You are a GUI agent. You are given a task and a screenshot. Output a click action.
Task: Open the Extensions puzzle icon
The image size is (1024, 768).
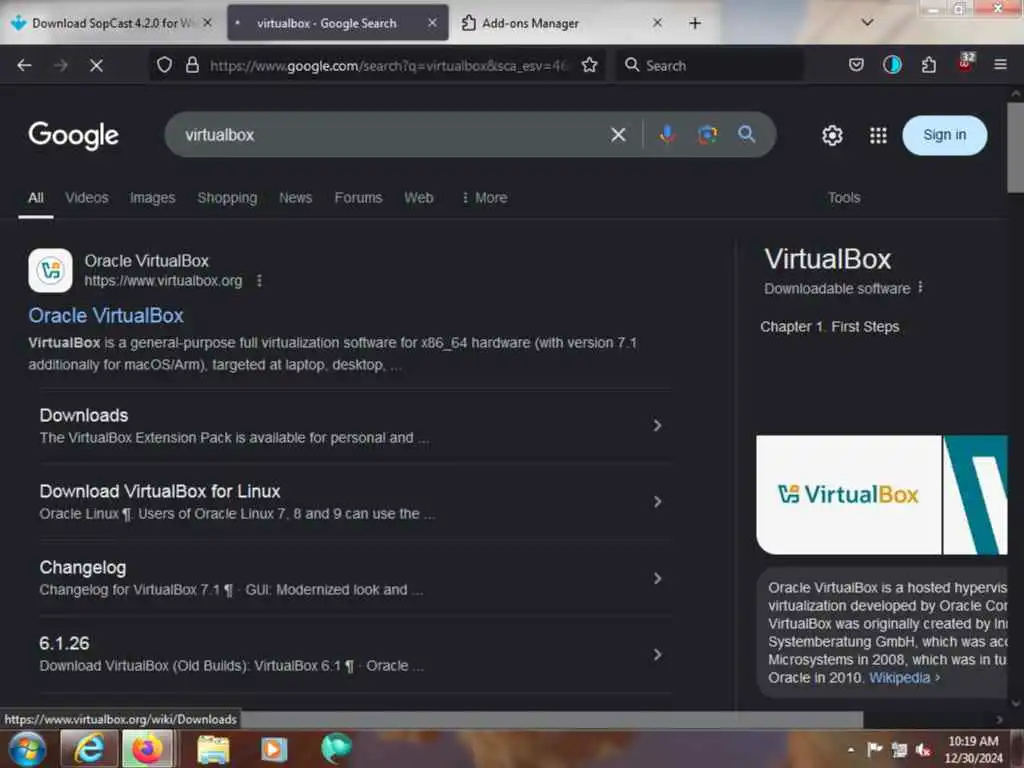pyautogui.click(x=929, y=65)
